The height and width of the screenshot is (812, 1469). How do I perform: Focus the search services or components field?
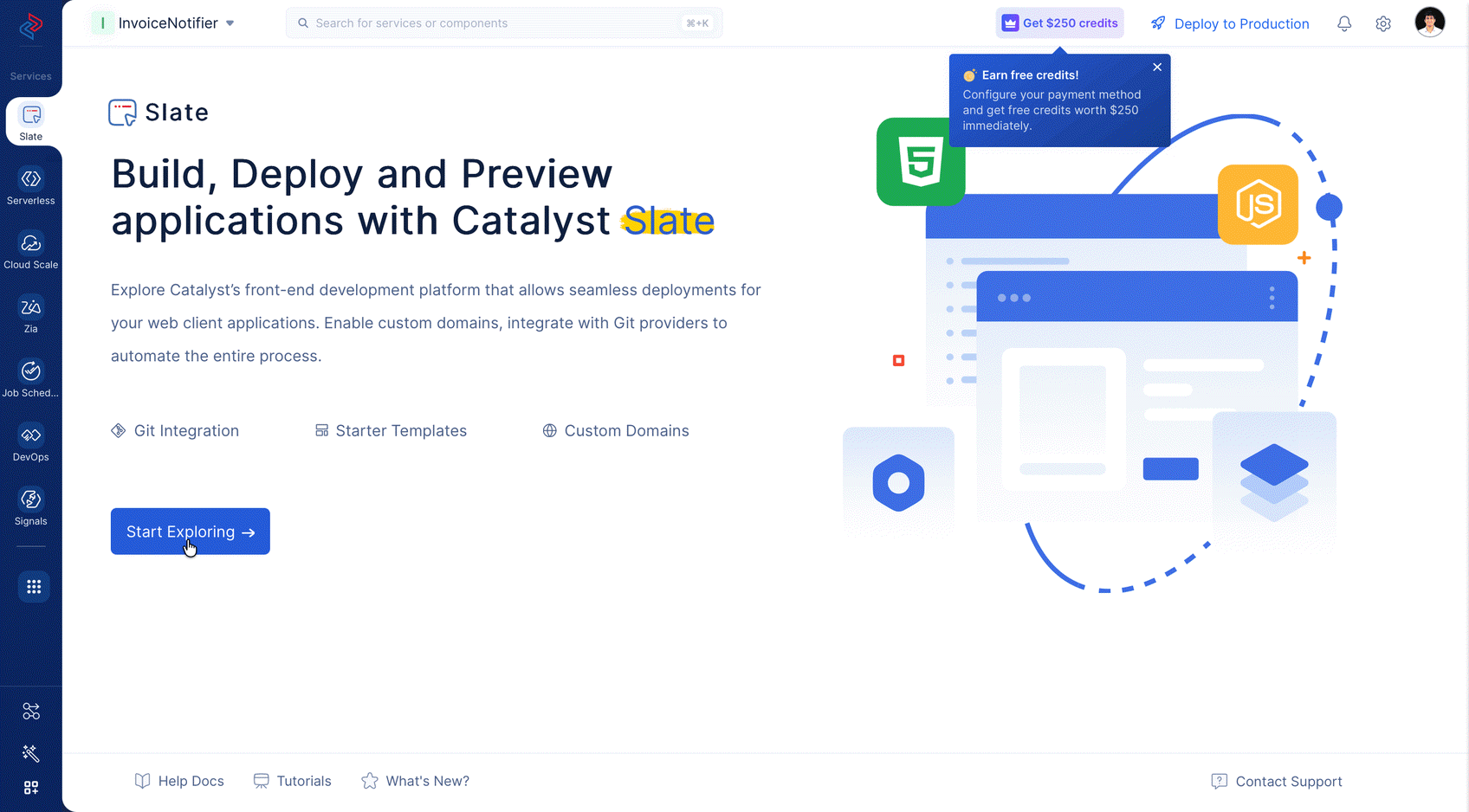504,23
